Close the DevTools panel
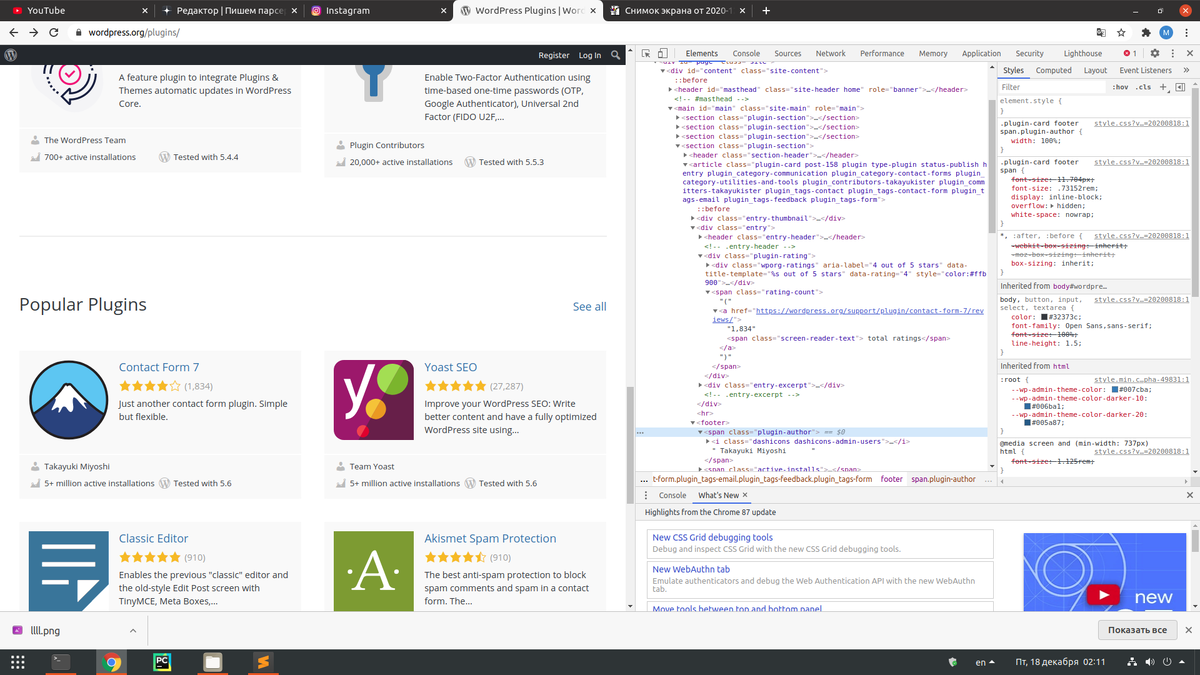Screen dimensions: 1200x675 pyautogui.click(x=1188, y=53)
